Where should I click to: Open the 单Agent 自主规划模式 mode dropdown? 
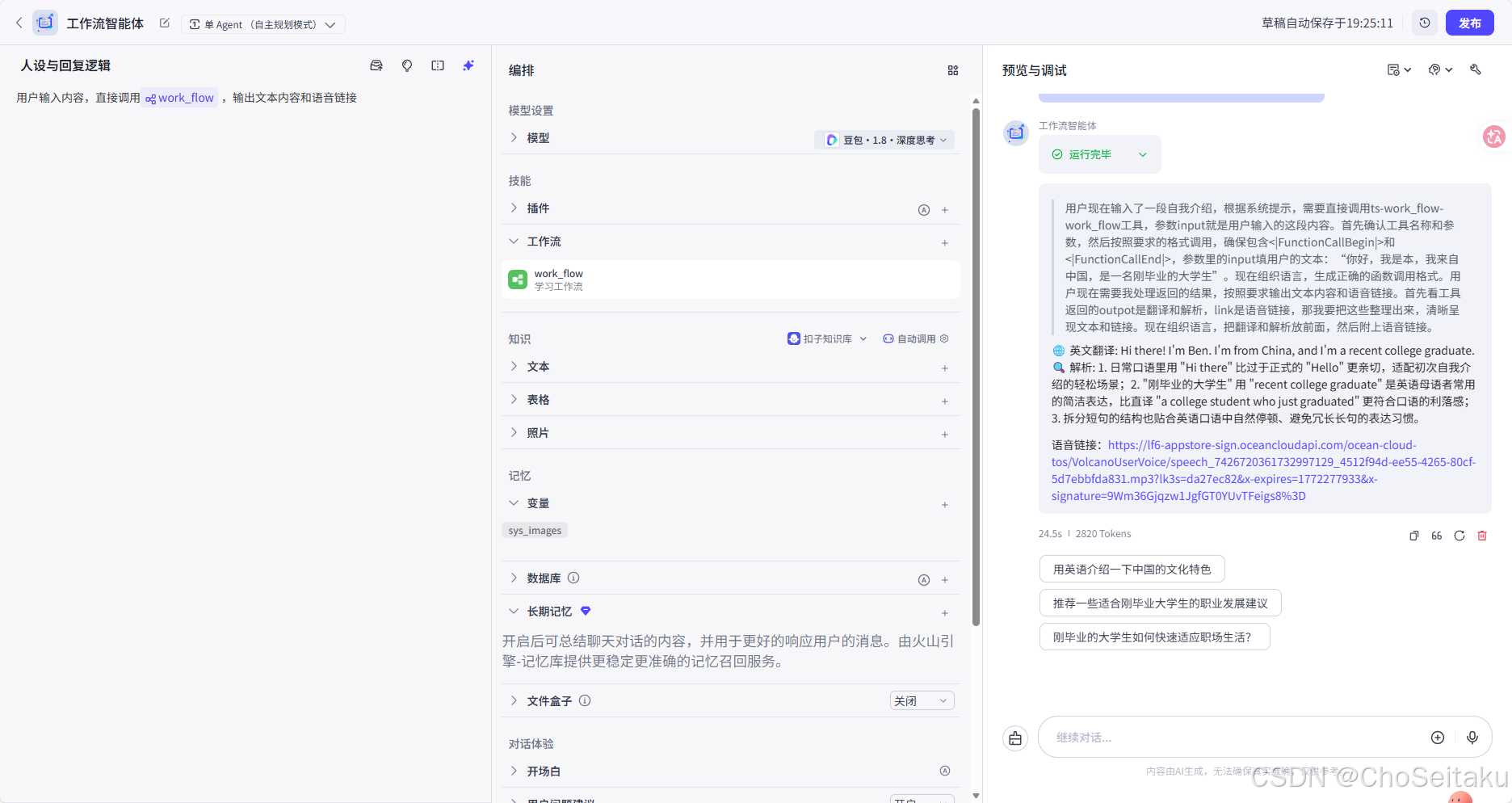(x=263, y=24)
